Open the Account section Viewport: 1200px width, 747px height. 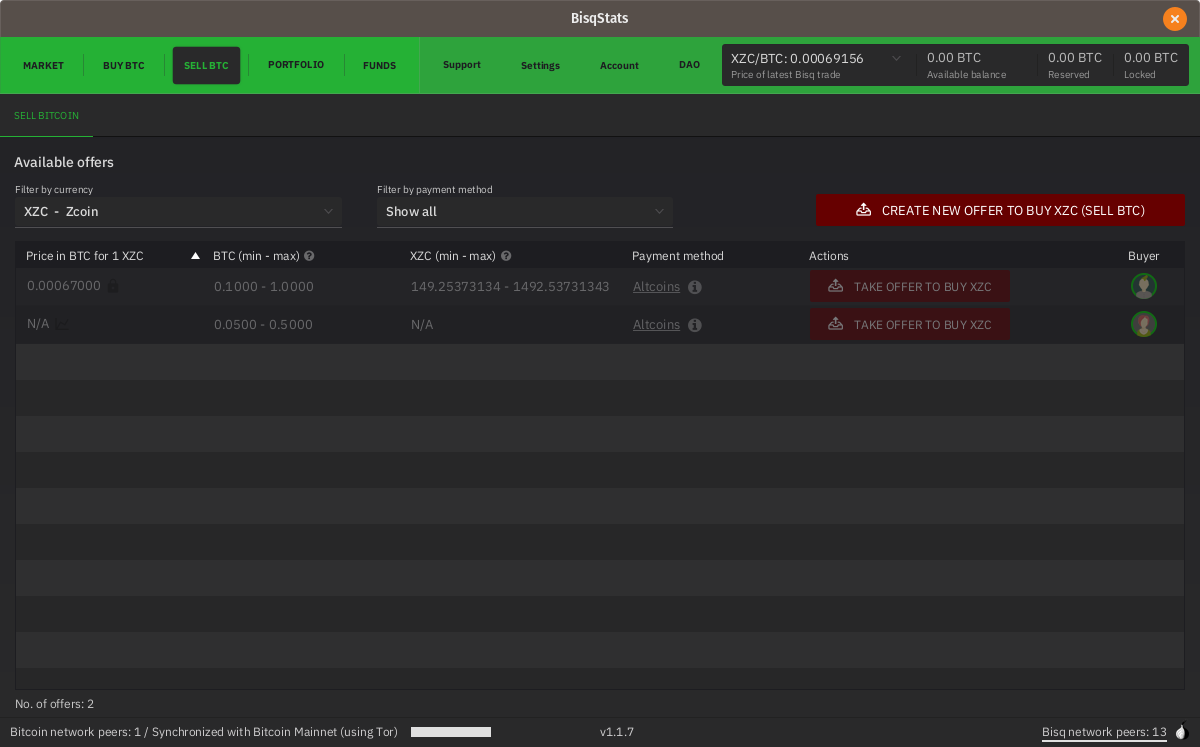click(619, 66)
